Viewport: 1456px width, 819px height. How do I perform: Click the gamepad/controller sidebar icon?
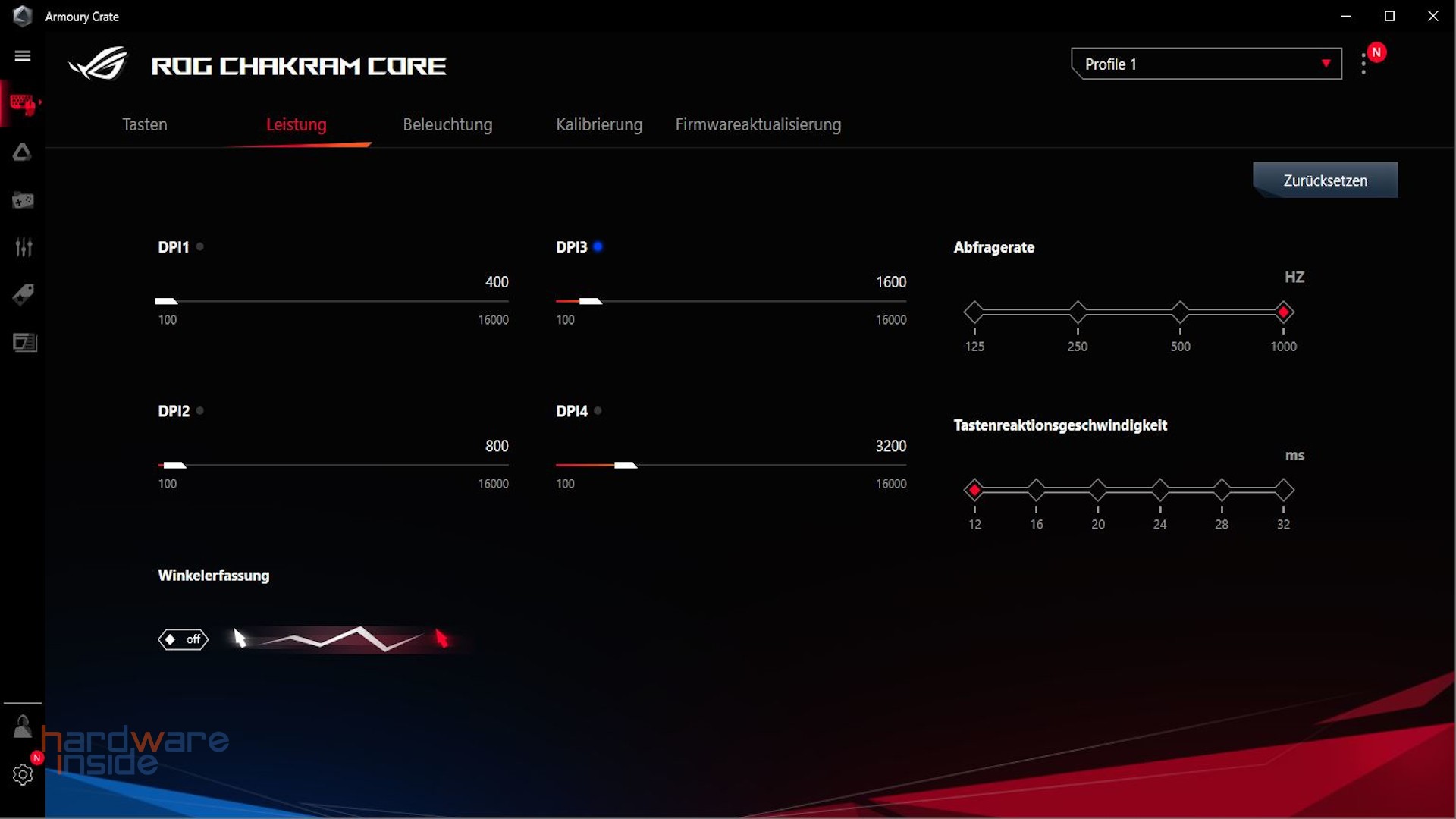click(22, 200)
